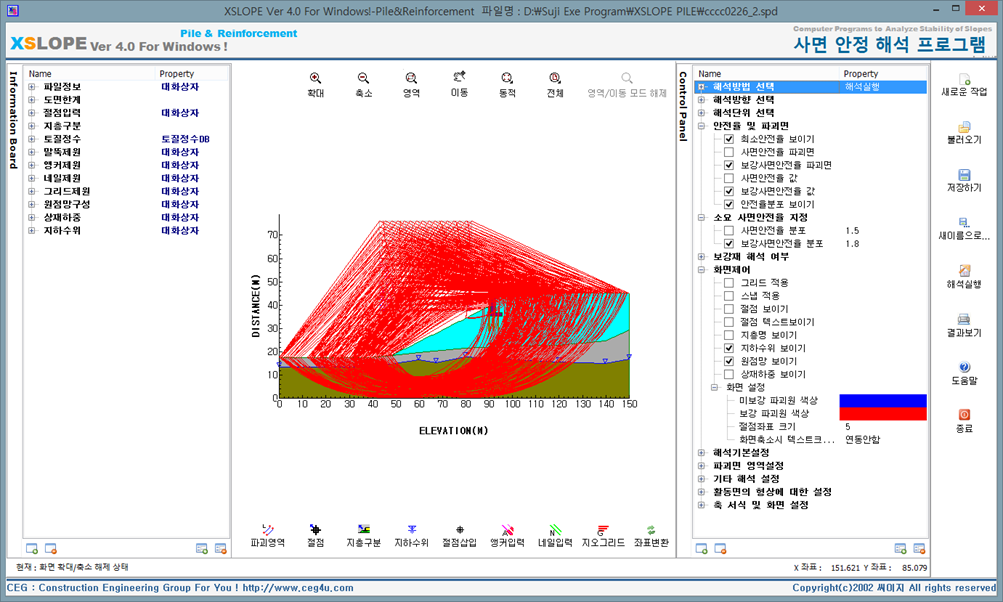Viewport: 1003px width, 602px height.
Task: Click the 축소 zoom-out magnifier icon
Action: 363,78
